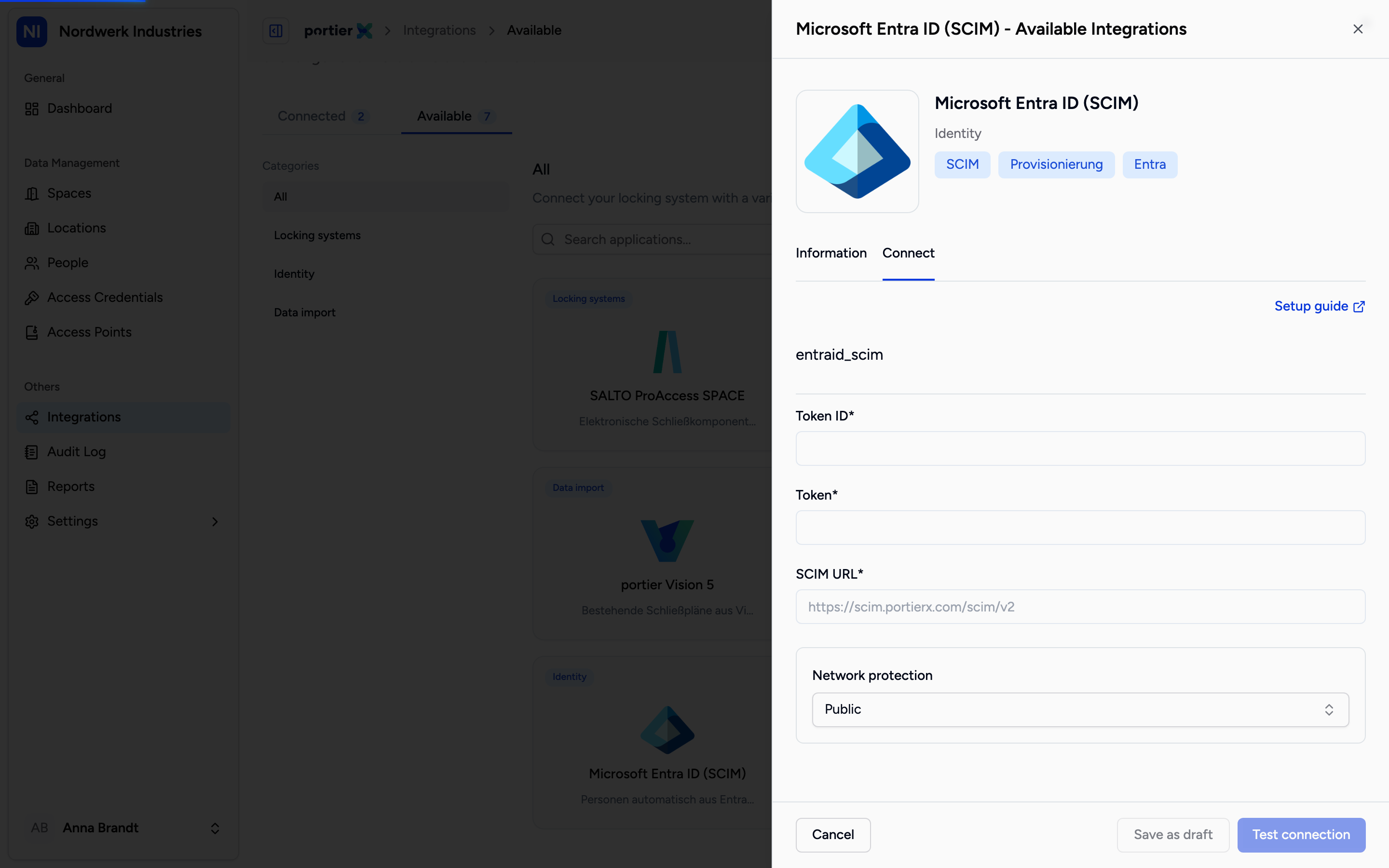Screen dimensions: 1389x868
Task: Close the Microsoft Entra ID panel
Action: pos(1358,29)
